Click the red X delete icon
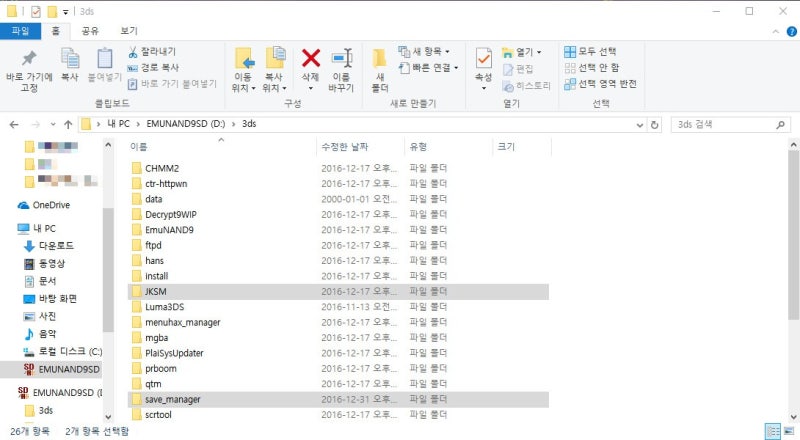 pyautogui.click(x=310, y=58)
